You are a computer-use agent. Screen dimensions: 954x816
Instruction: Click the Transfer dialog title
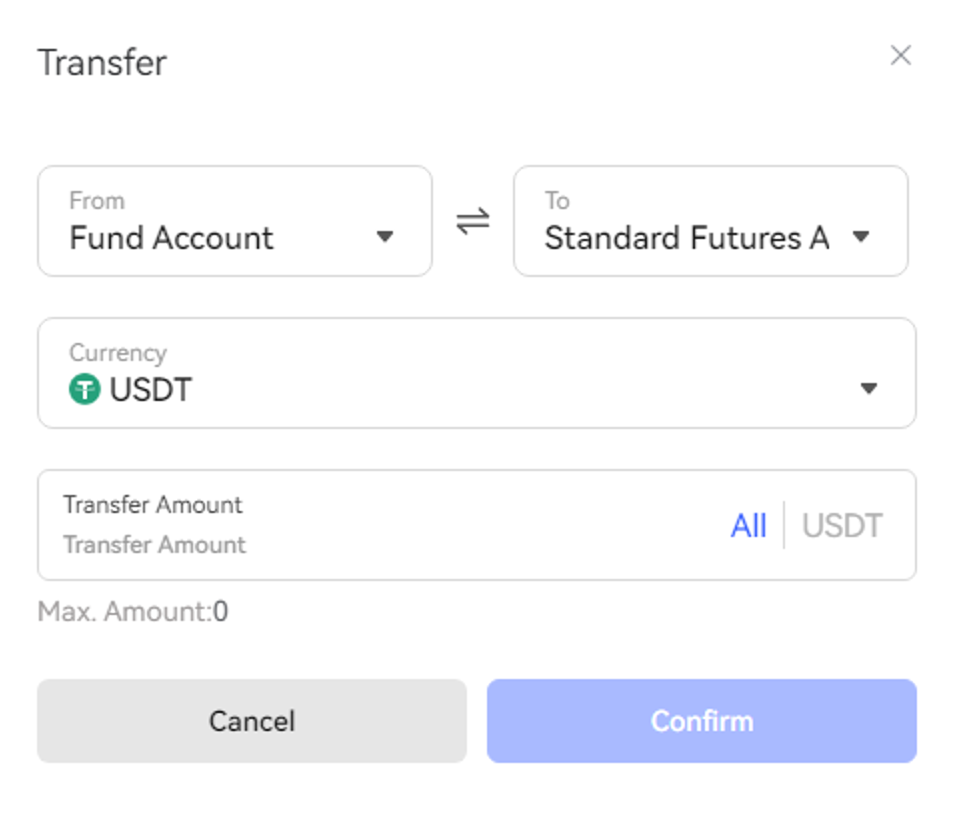click(x=102, y=63)
